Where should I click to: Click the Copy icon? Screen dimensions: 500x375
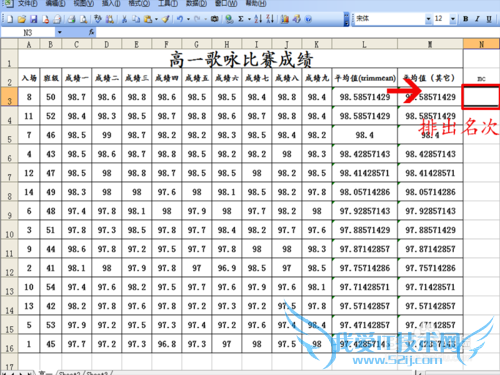(136, 19)
